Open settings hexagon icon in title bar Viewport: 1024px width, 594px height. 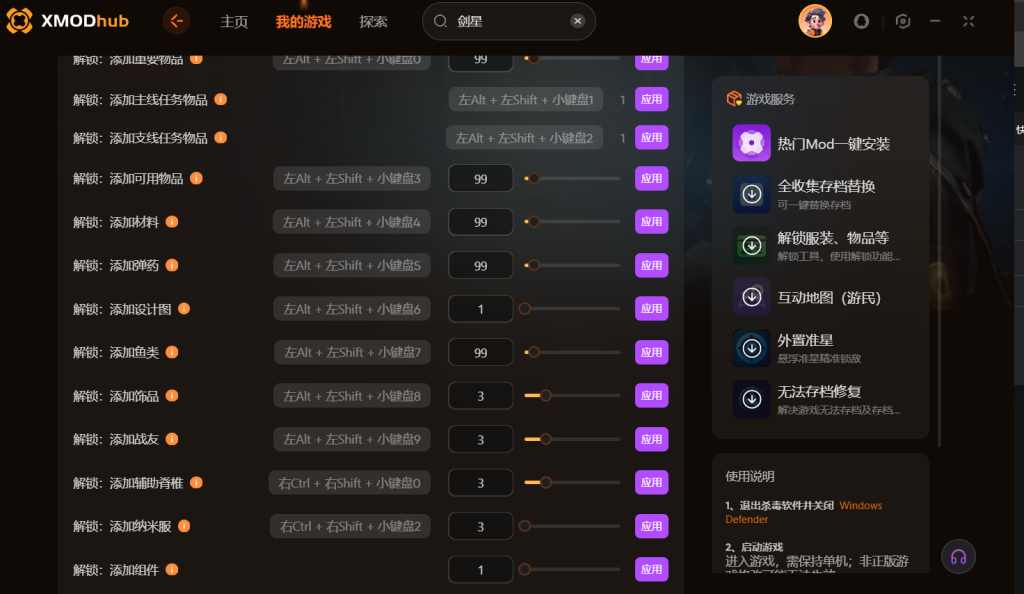pos(903,22)
